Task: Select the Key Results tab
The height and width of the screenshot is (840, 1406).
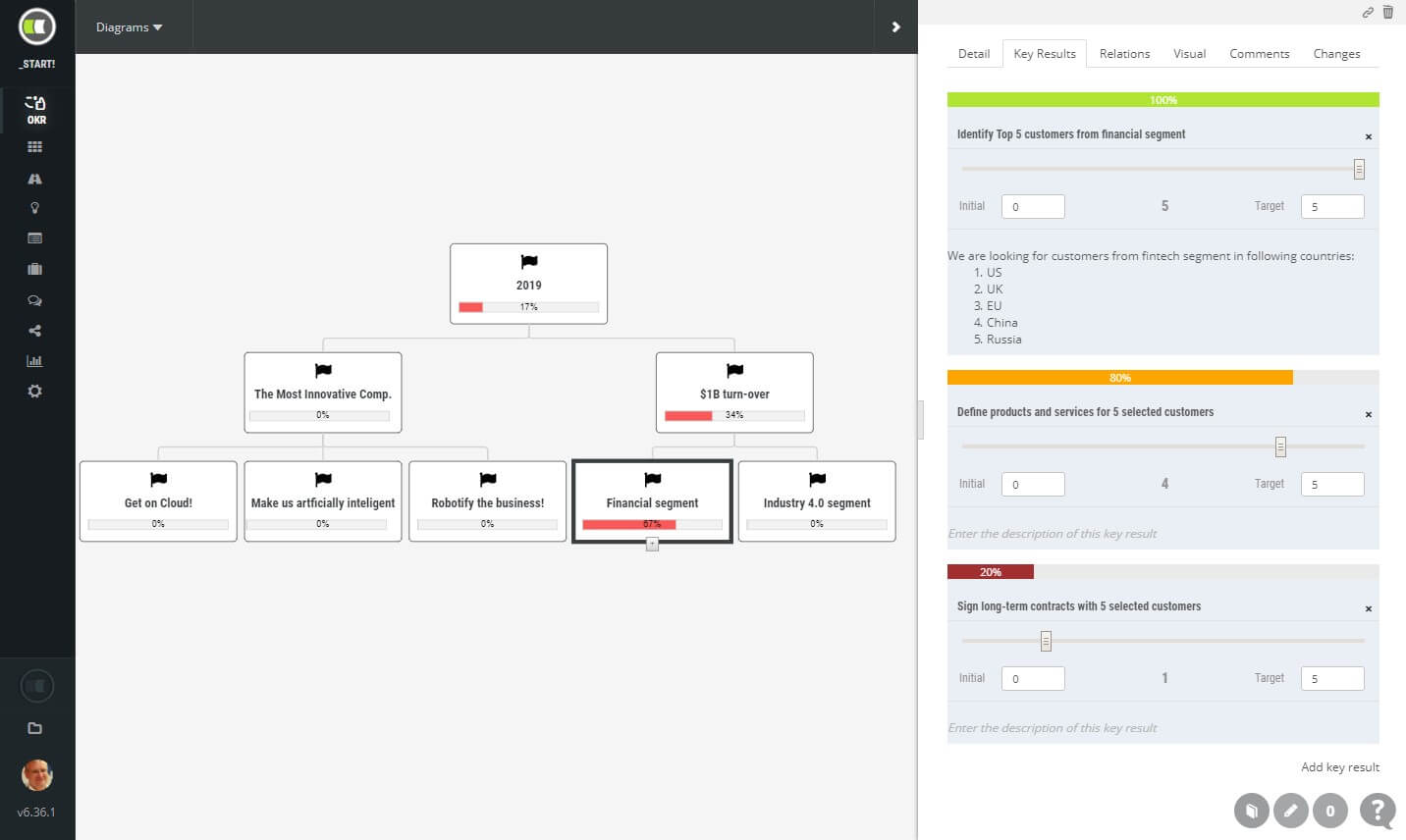Action: point(1045,54)
